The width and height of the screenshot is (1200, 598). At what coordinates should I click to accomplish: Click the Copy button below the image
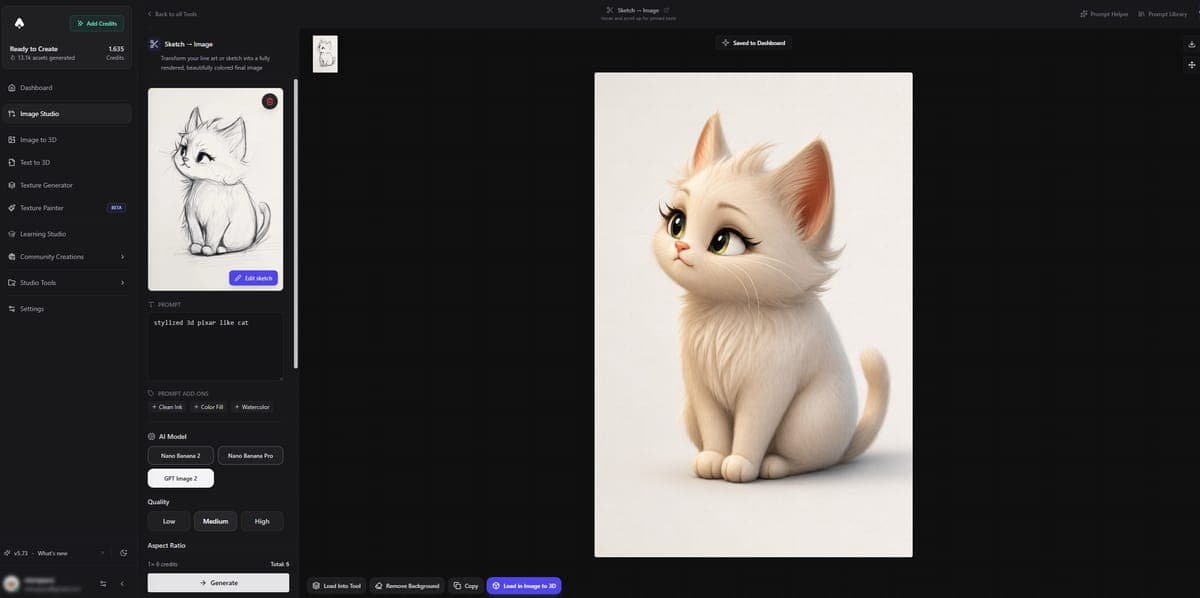(465, 586)
